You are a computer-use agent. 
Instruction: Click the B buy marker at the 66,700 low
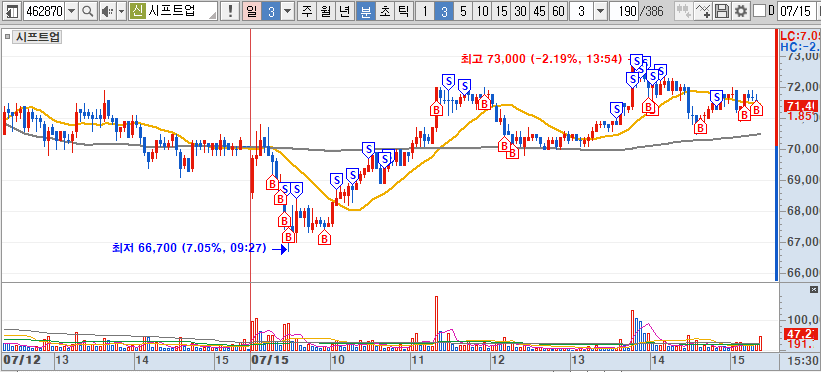tap(289, 236)
